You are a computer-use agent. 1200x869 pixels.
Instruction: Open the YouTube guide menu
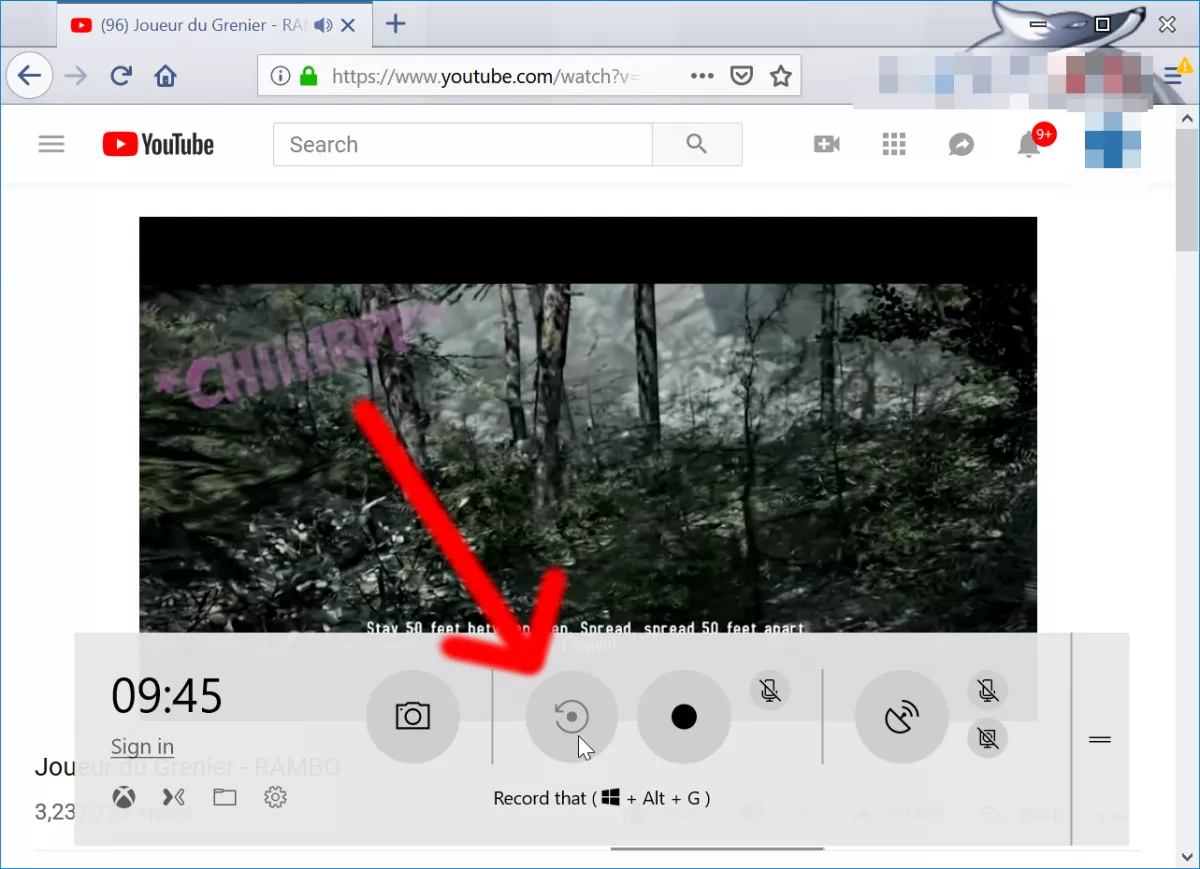tap(51, 144)
